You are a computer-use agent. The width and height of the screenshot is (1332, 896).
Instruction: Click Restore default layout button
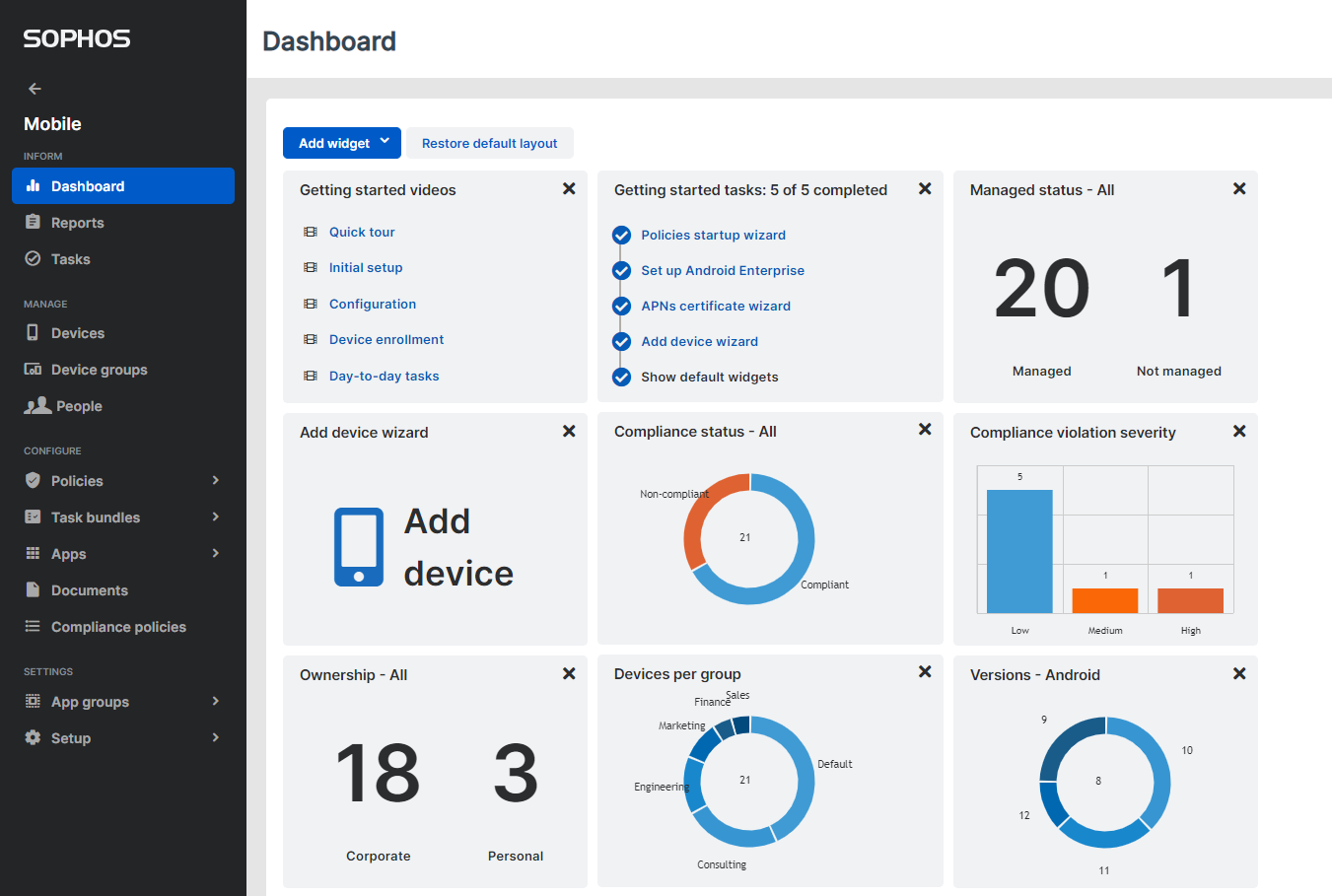(489, 143)
